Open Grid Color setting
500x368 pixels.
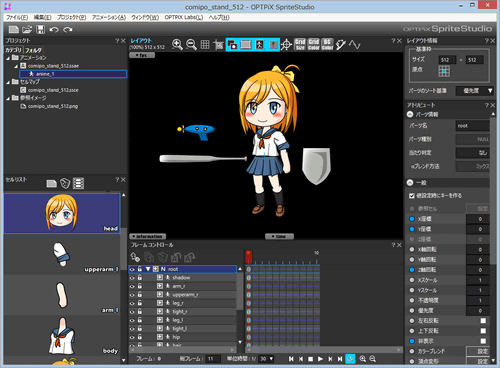click(314, 44)
